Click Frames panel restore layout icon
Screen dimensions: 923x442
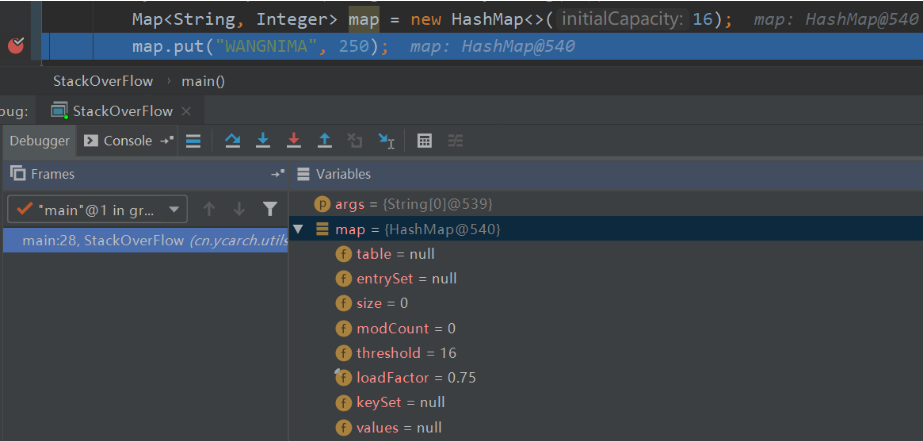click(278, 174)
